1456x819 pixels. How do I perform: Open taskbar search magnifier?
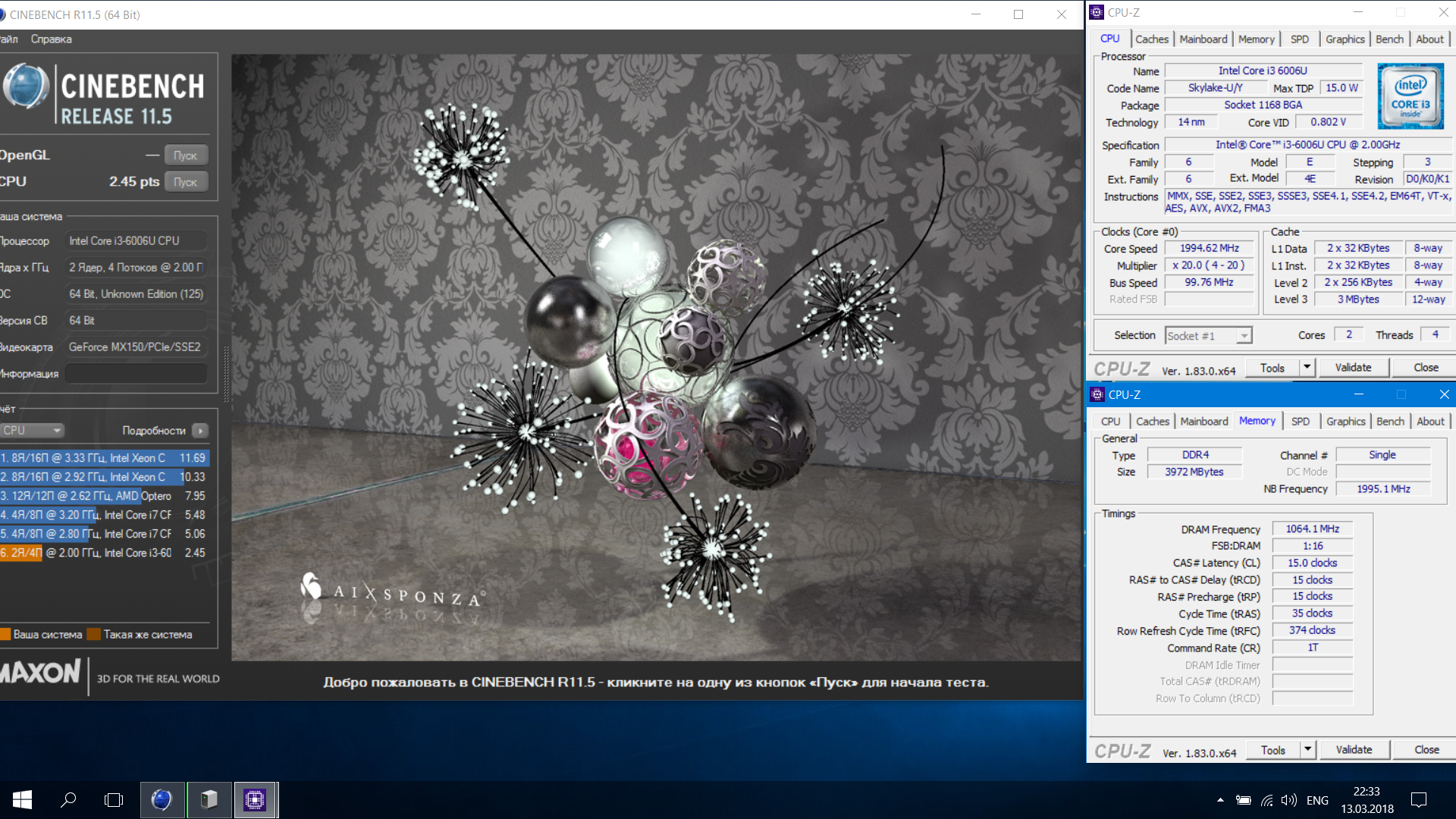[x=68, y=799]
